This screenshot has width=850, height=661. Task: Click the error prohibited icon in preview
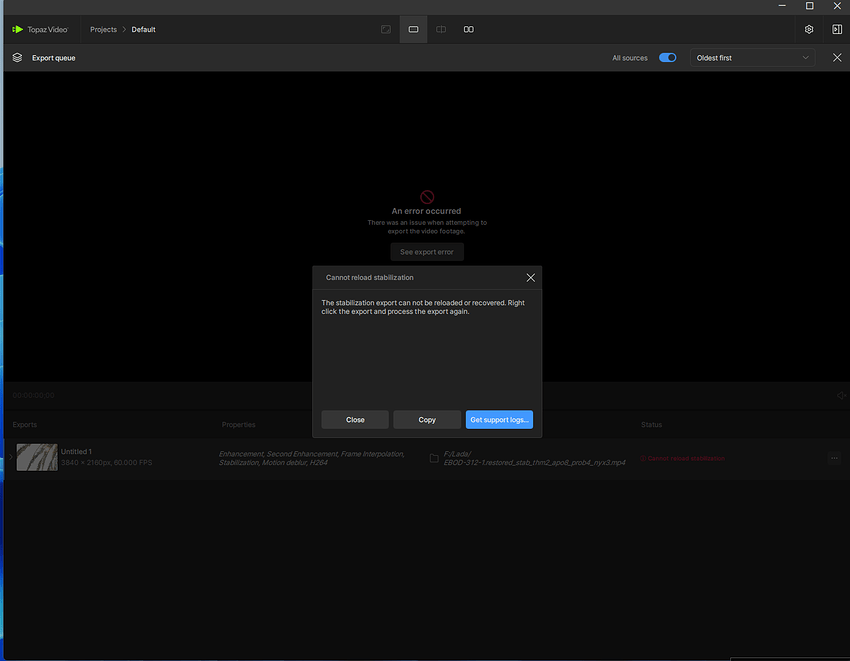427,197
